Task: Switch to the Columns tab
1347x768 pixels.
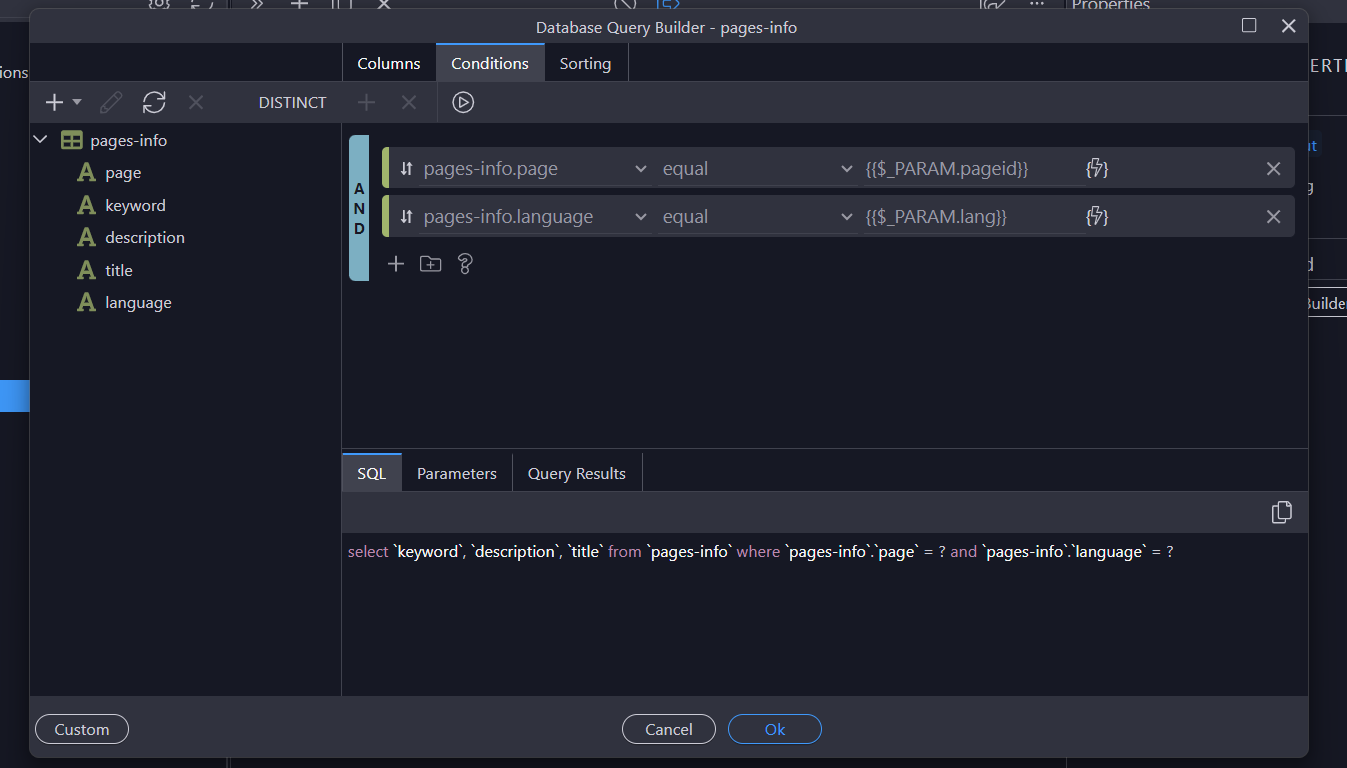Action: (x=388, y=63)
